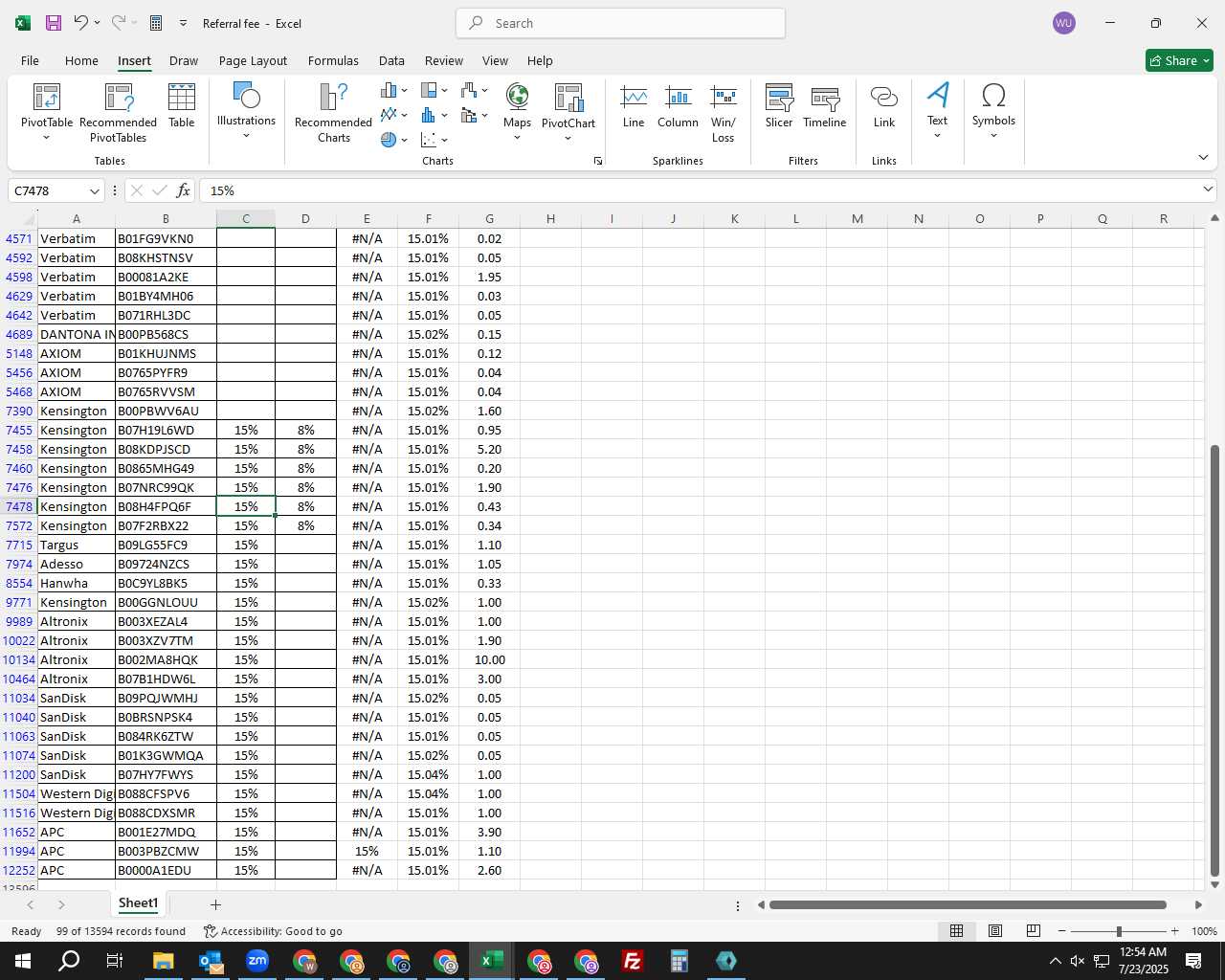
Task: Open the Symbols dropdown
Action: [x=993, y=136]
